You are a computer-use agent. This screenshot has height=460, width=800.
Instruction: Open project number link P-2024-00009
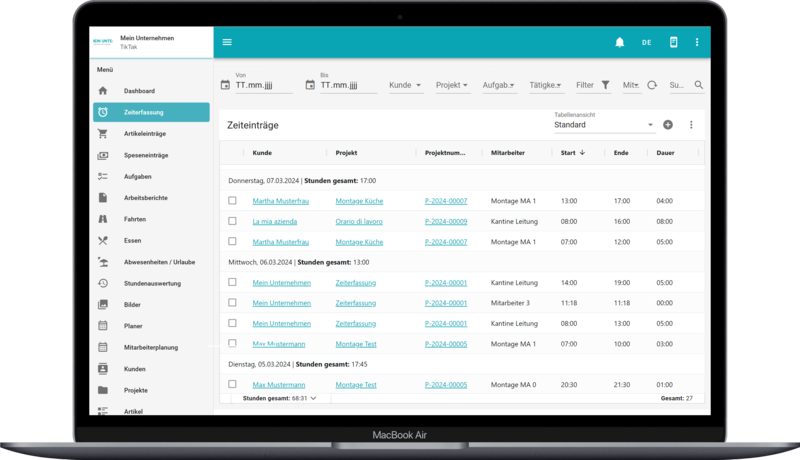(x=446, y=221)
